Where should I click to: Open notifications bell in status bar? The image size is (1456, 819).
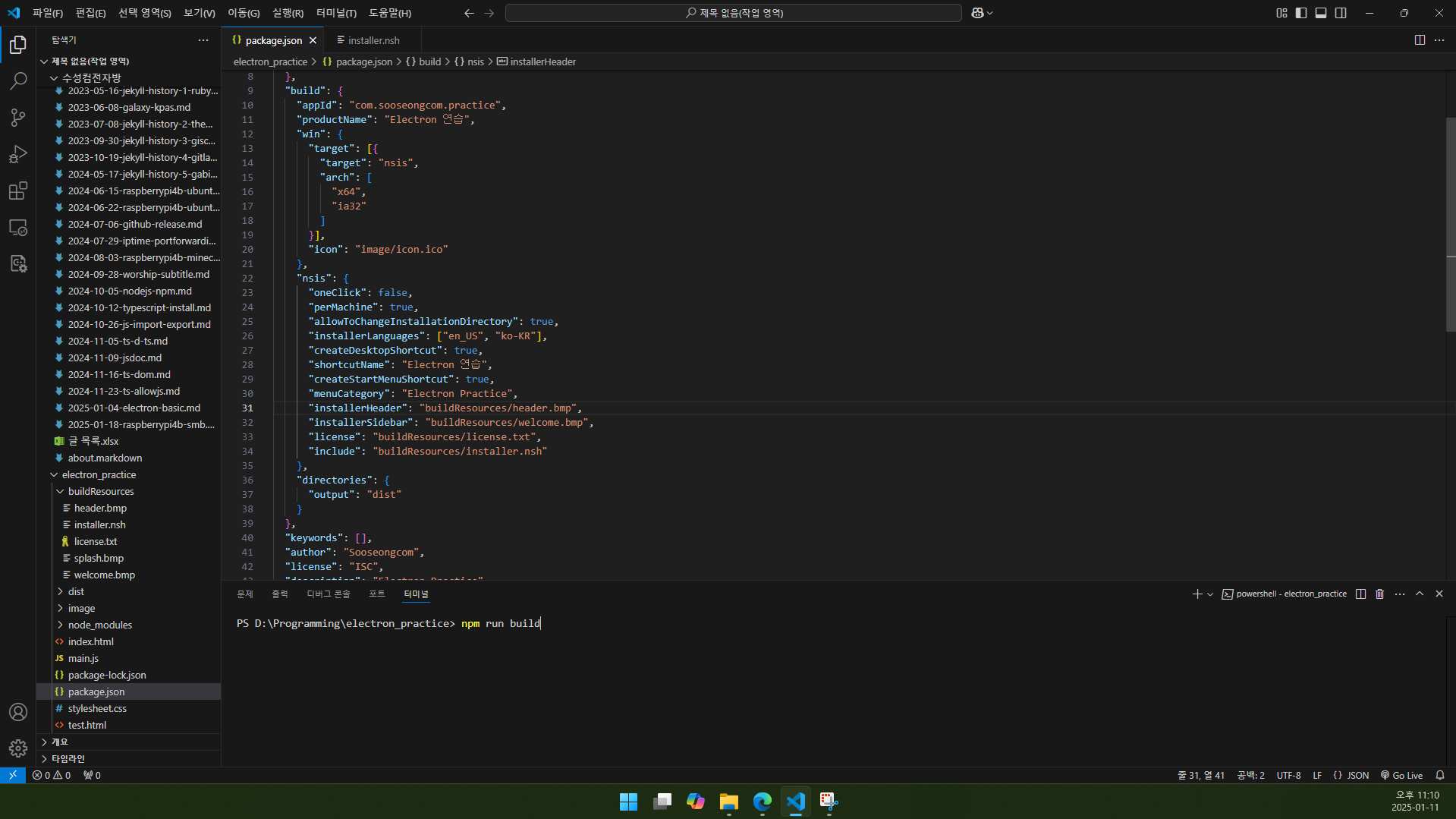click(x=1440, y=775)
